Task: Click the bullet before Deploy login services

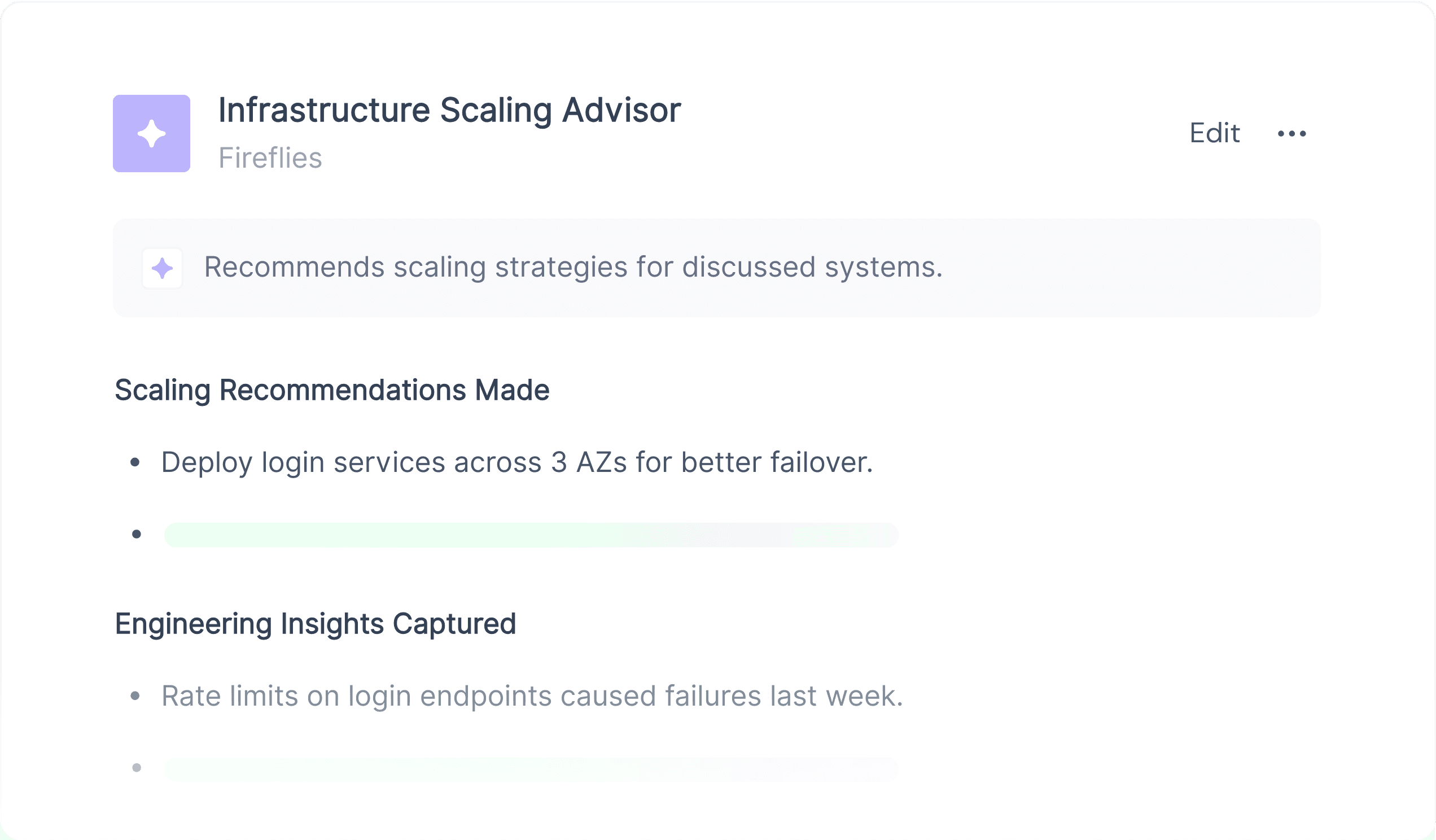Action: (x=135, y=462)
